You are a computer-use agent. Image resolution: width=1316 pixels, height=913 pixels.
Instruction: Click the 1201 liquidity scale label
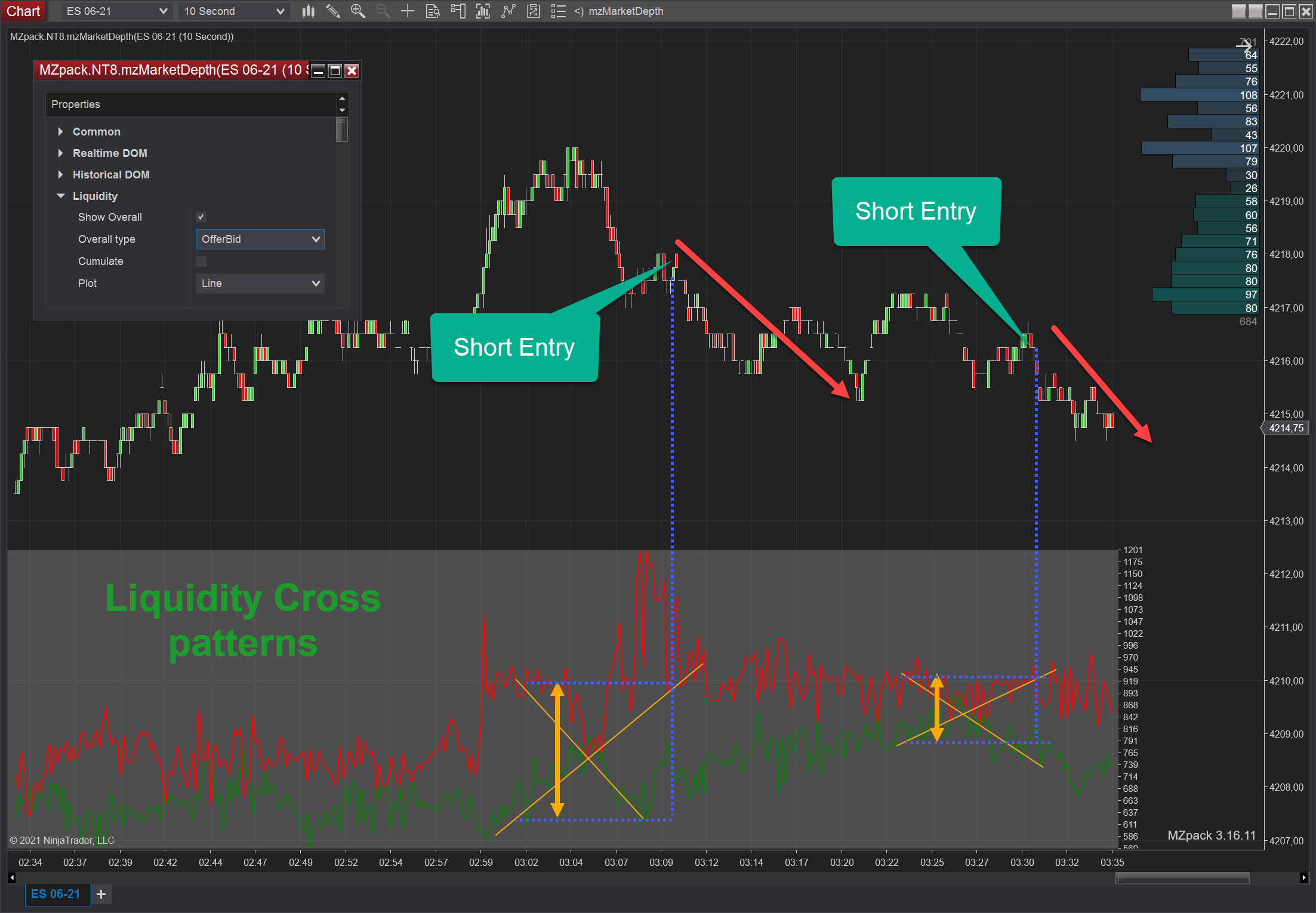(x=1133, y=550)
